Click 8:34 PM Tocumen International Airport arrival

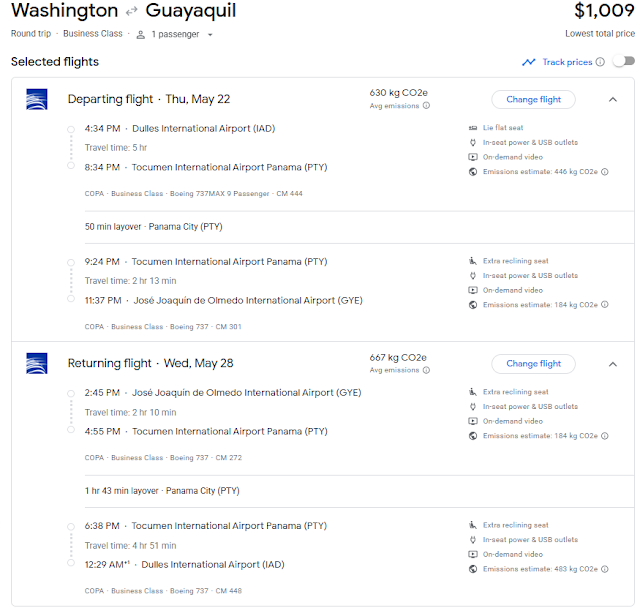coord(206,167)
